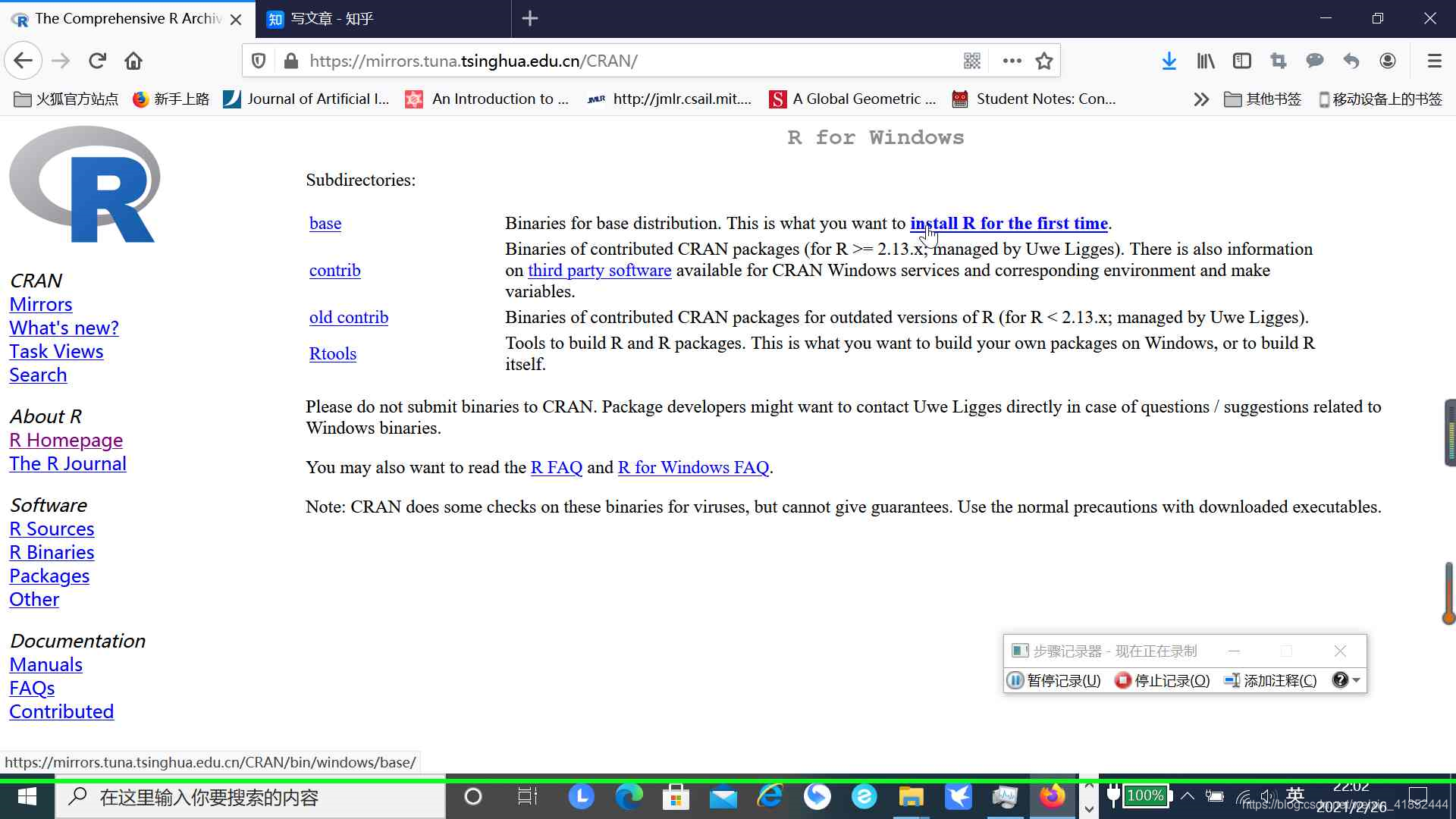Expand the steps recorder help dropdown arrow
The width and height of the screenshot is (1456, 819).
click(1357, 680)
